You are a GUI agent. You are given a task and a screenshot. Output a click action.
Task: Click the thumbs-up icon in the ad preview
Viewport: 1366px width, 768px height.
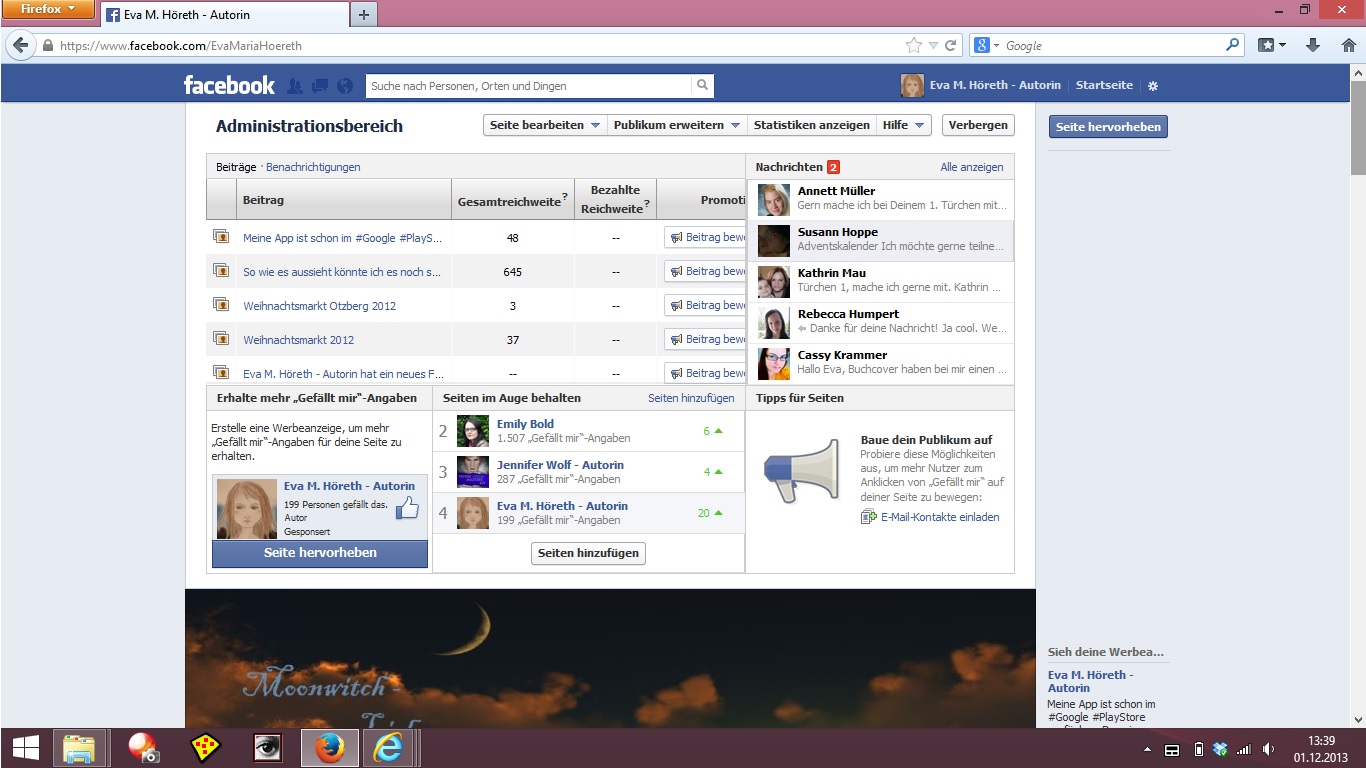pyautogui.click(x=407, y=509)
